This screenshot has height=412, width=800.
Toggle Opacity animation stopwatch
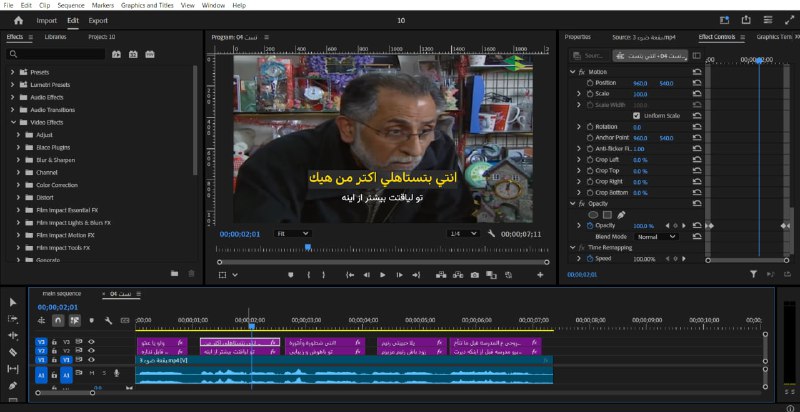click(590, 225)
